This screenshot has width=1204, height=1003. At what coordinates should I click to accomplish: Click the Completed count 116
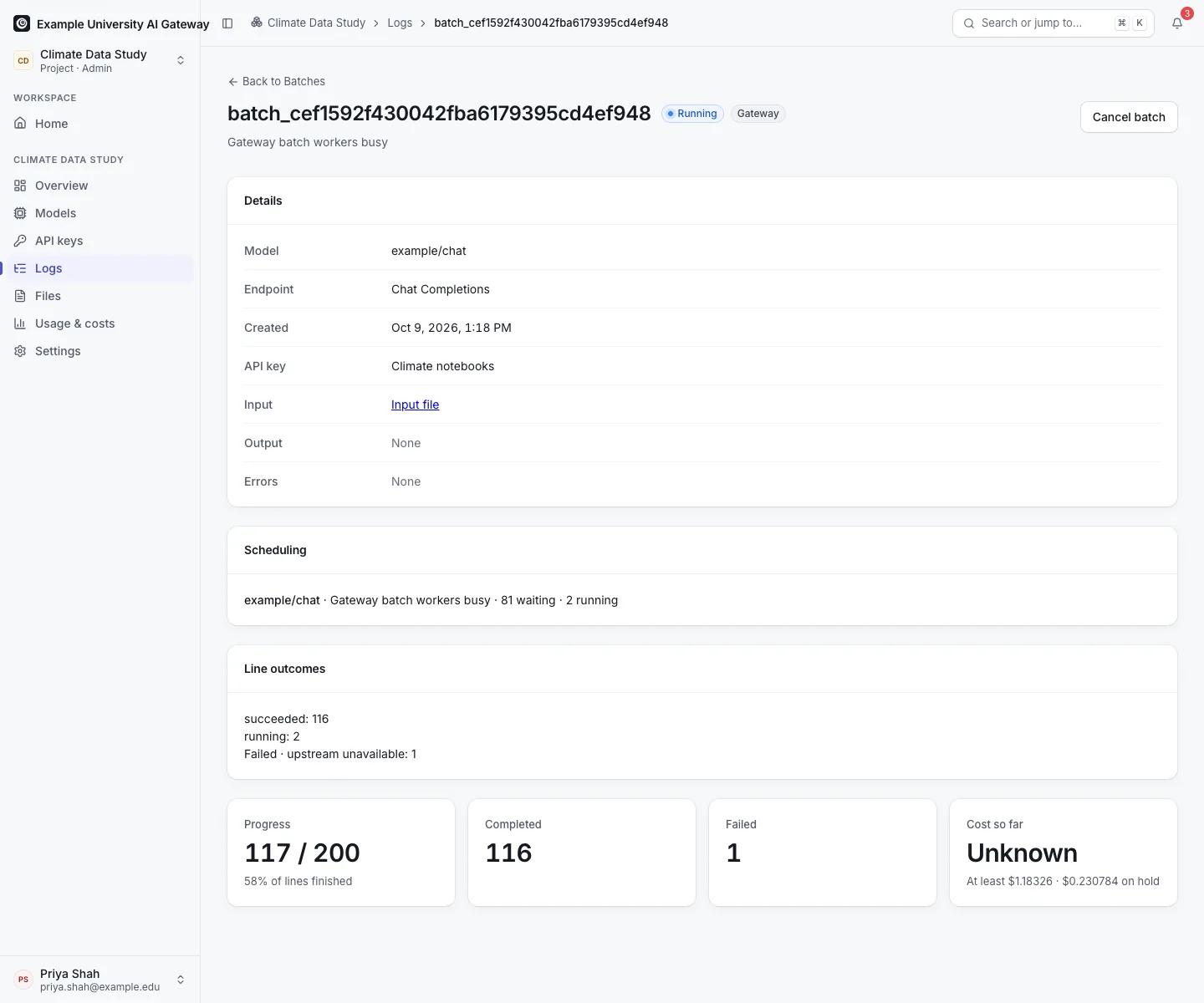click(x=508, y=853)
